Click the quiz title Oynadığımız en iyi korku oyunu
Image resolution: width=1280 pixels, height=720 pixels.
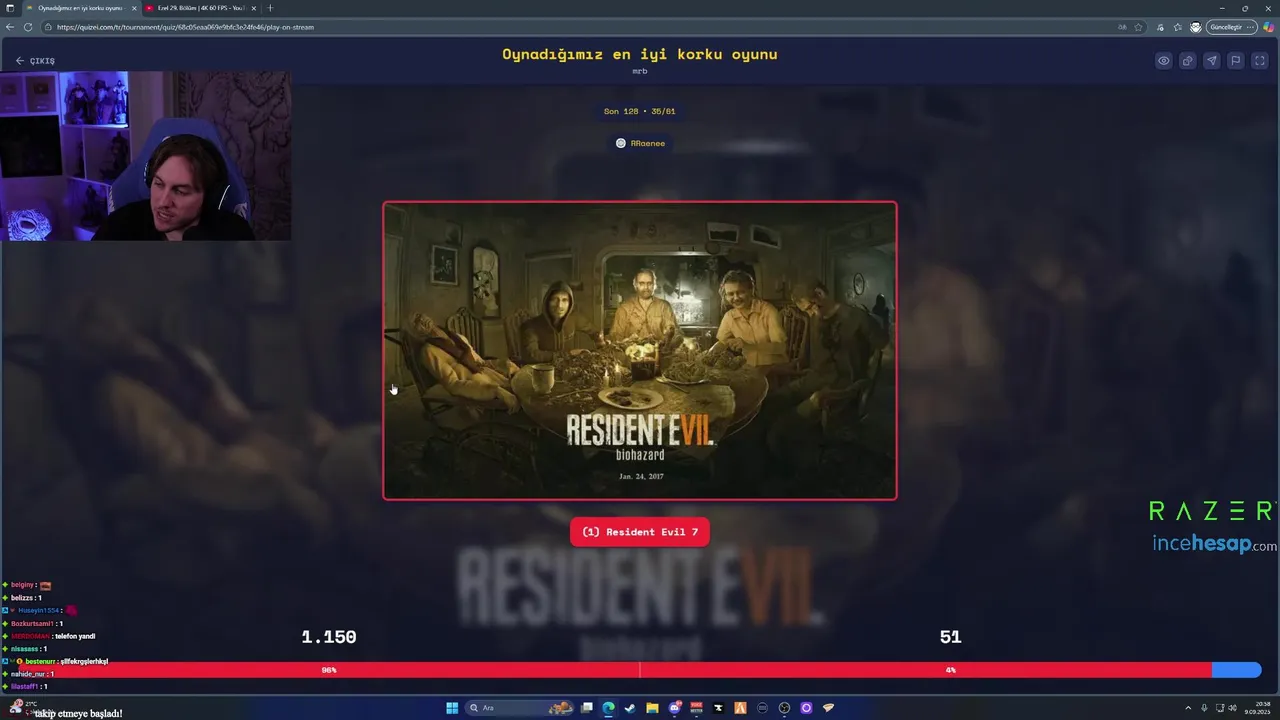click(640, 54)
